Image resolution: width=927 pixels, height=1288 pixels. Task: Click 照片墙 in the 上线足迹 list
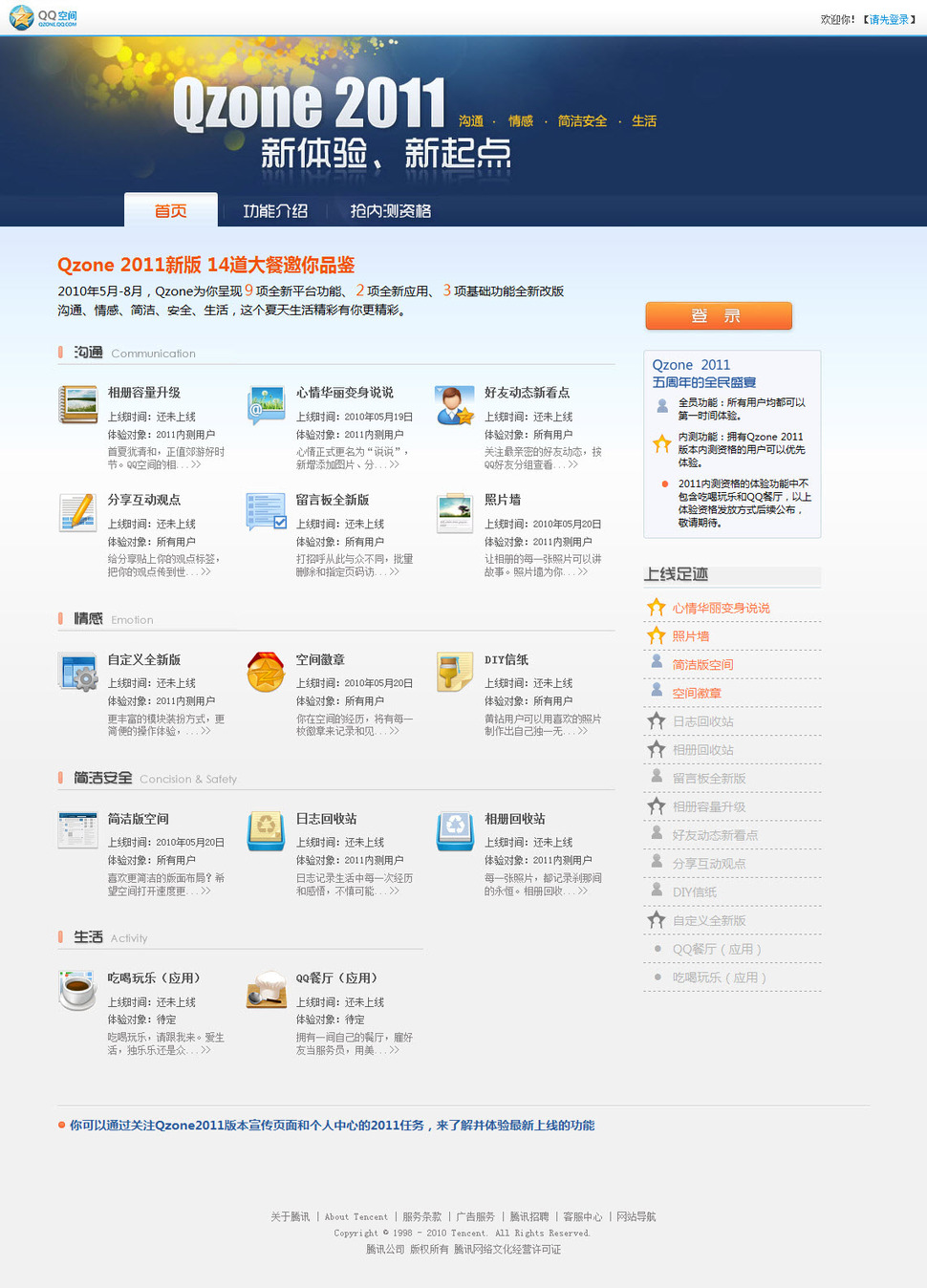(690, 636)
